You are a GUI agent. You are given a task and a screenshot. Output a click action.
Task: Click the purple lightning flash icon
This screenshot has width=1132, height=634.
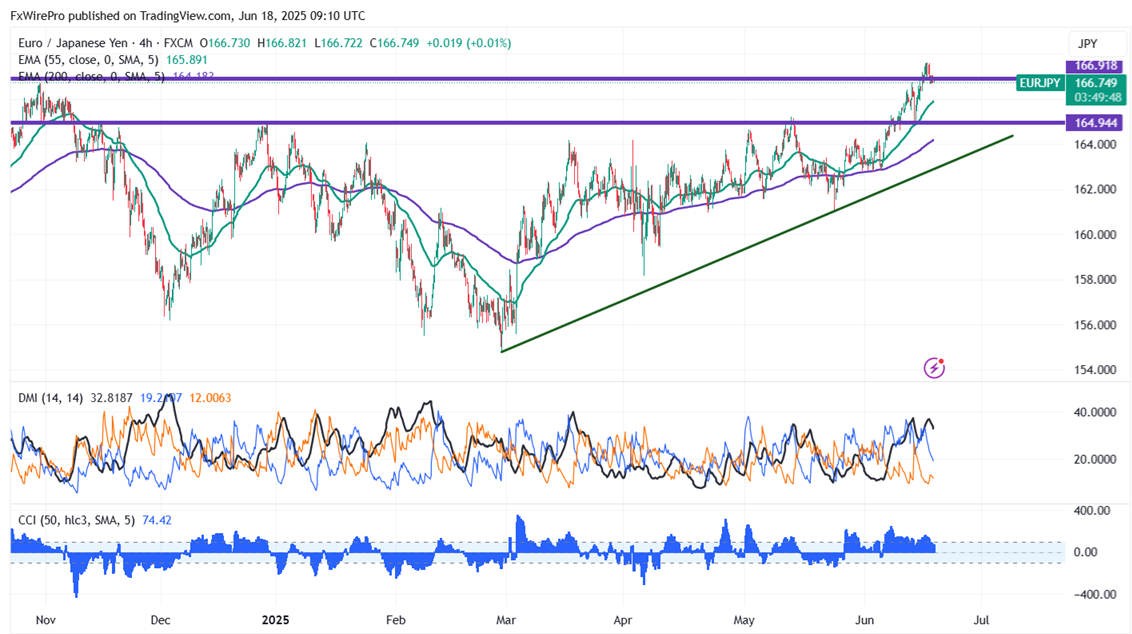(934, 368)
